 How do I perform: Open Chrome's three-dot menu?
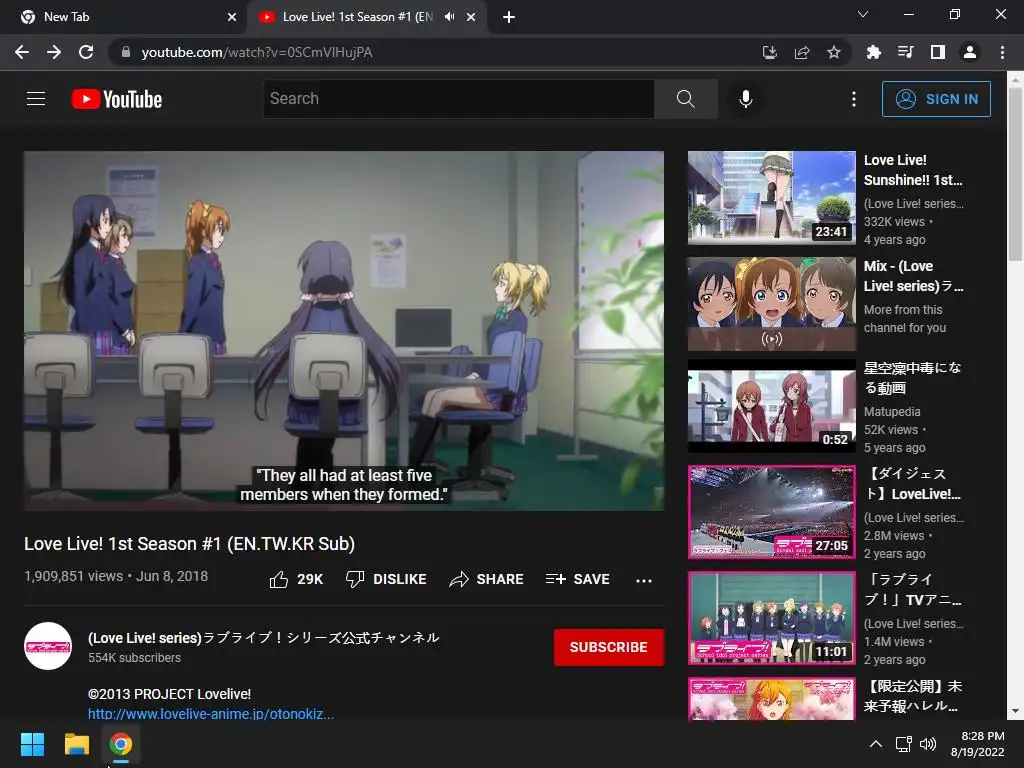coord(1002,52)
